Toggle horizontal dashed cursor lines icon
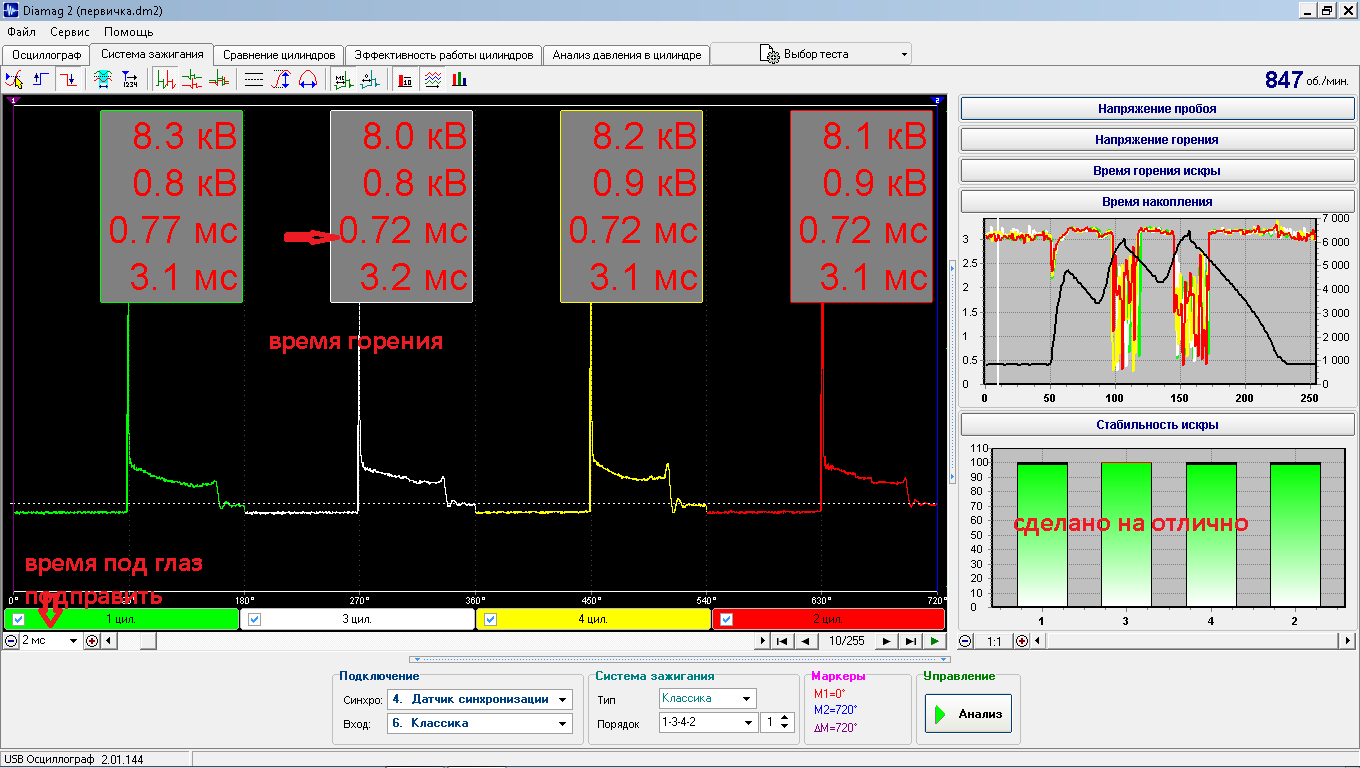 pyautogui.click(x=254, y=80)
